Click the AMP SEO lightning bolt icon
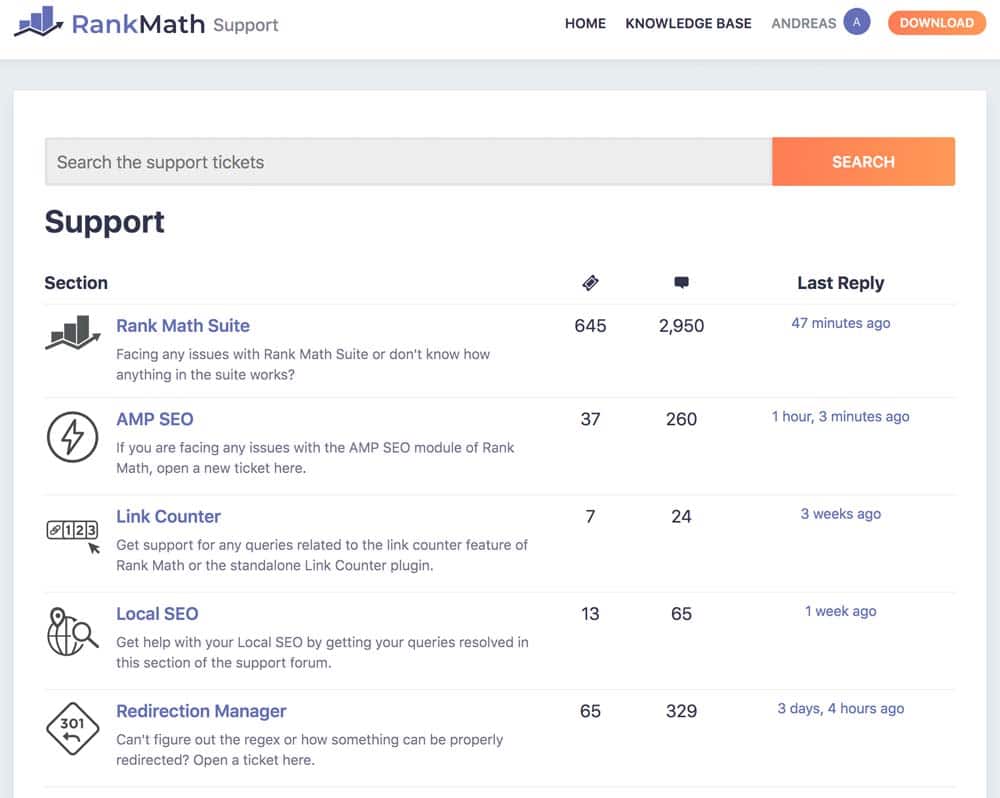This screenshot has width=1000, height=798. (73, 437)
